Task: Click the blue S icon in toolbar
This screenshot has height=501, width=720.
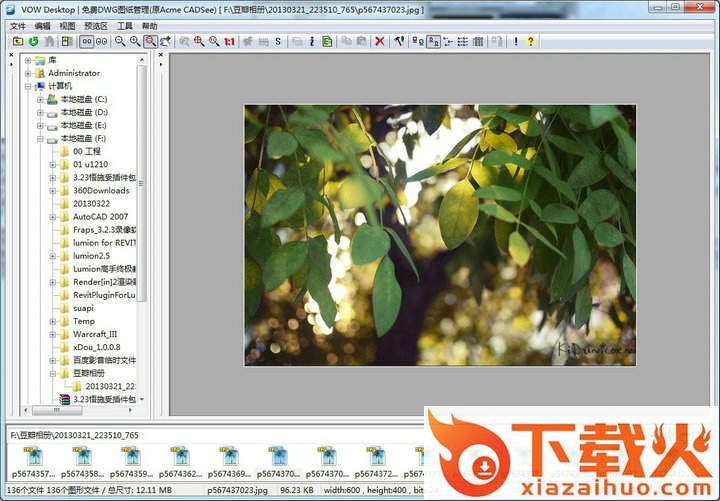Action: click(277, 41)
